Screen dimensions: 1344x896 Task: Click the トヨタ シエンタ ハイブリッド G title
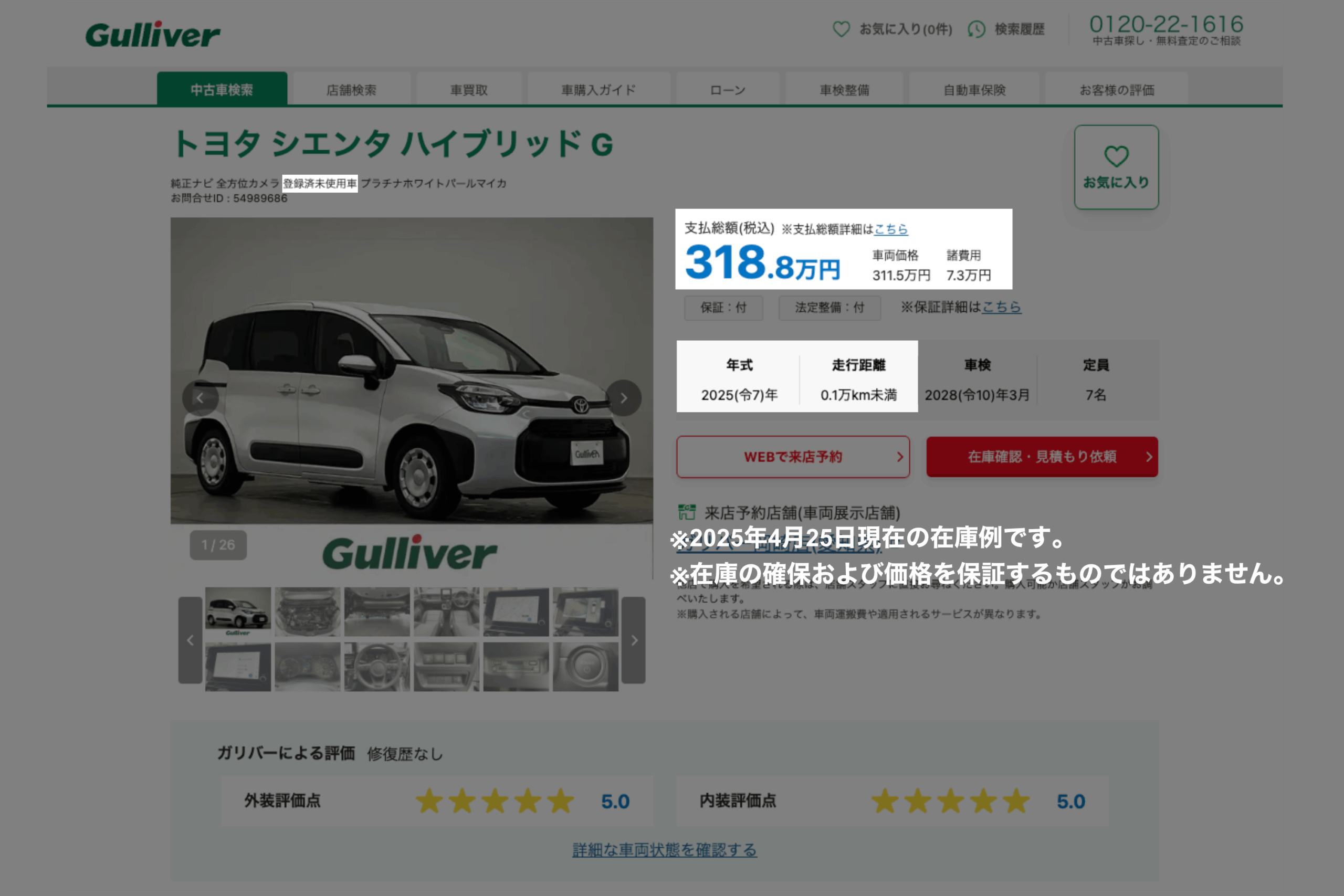point(393,143)
